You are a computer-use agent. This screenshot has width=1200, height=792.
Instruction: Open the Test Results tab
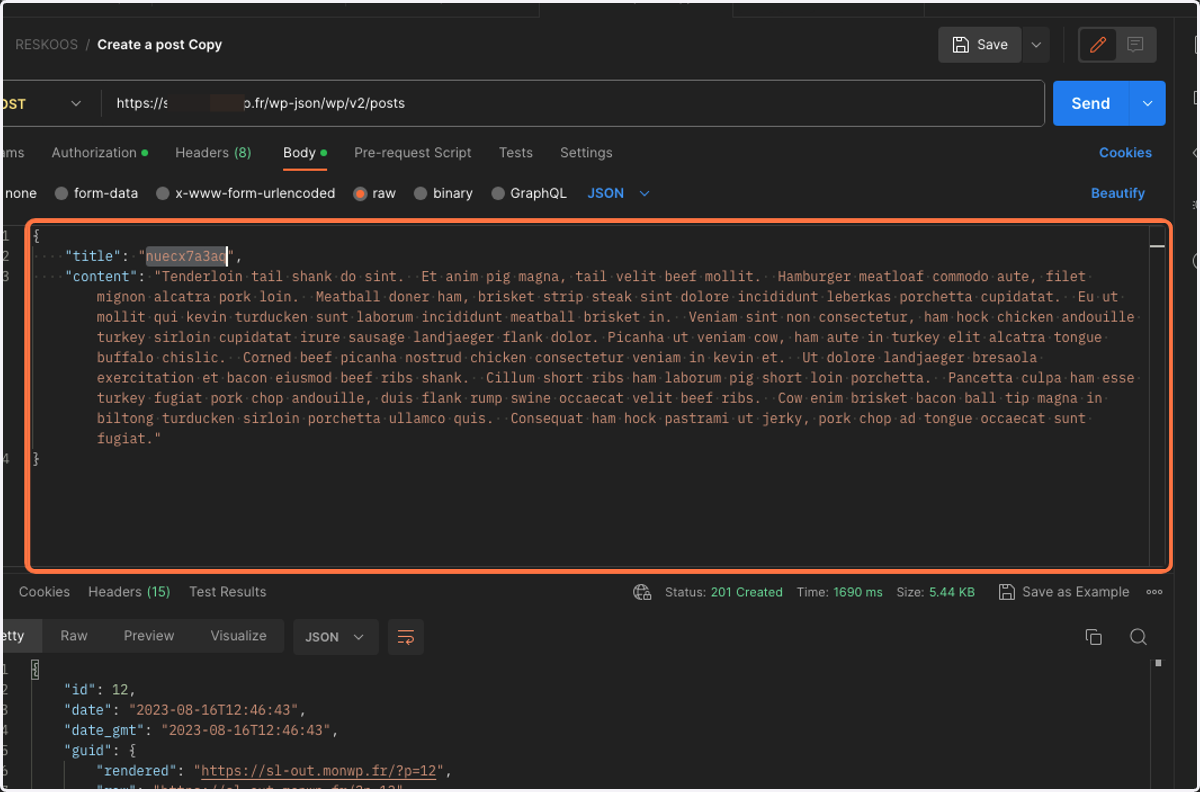[x=228, y=592]
